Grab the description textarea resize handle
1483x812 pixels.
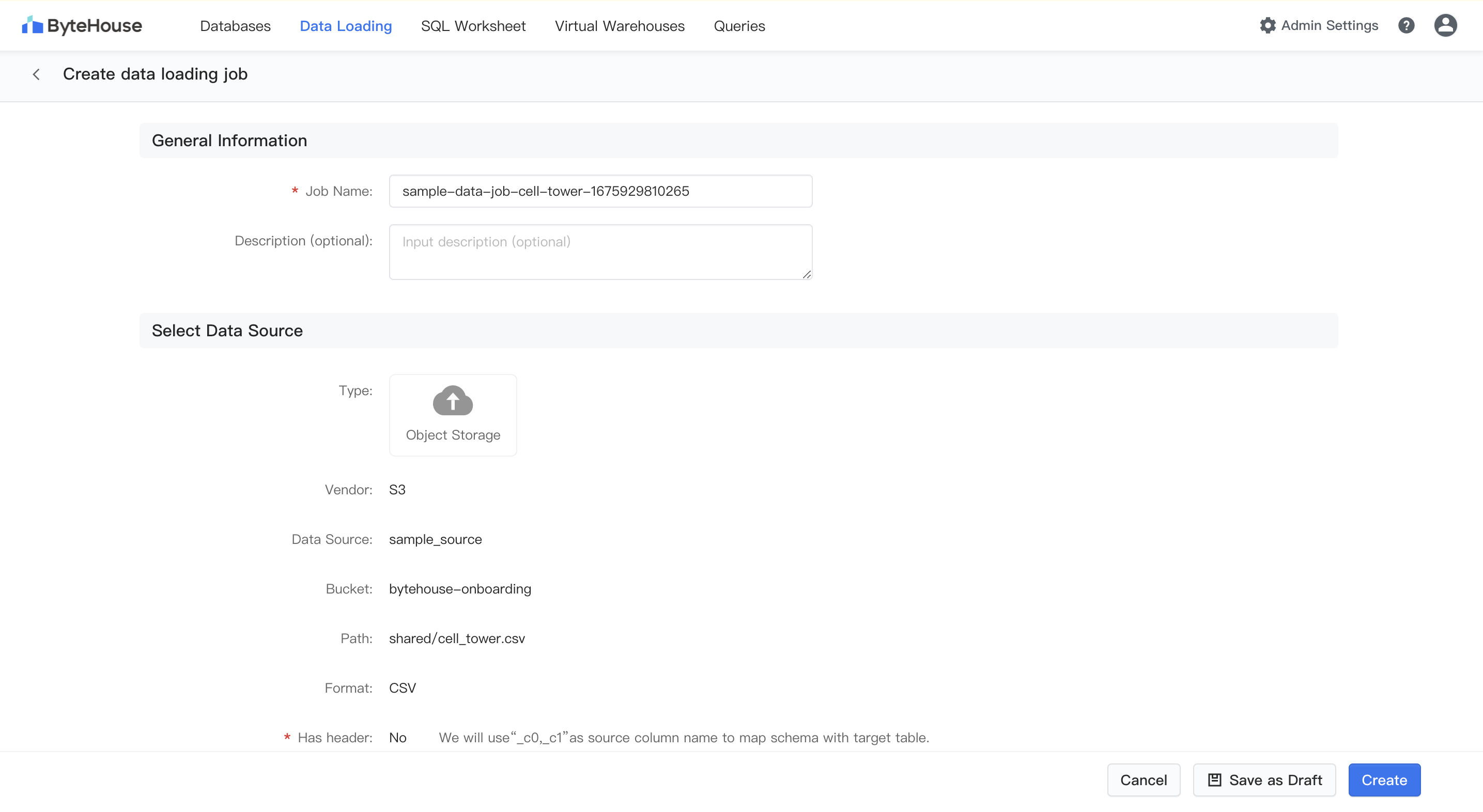click(807, 274)
